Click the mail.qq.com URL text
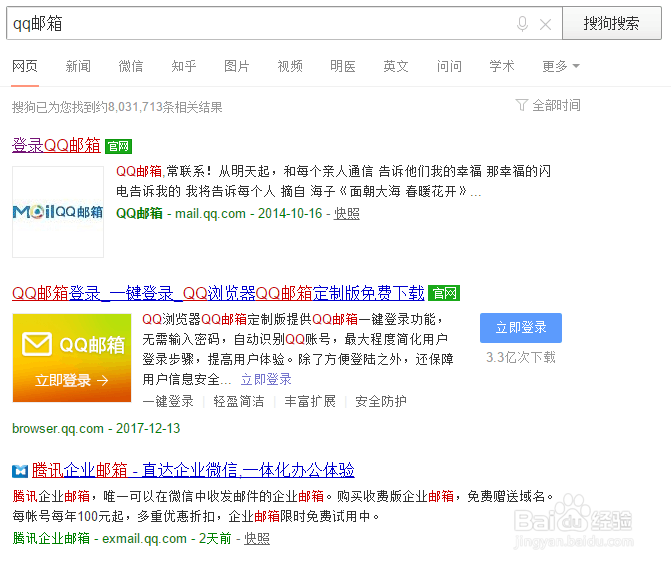 211,214
